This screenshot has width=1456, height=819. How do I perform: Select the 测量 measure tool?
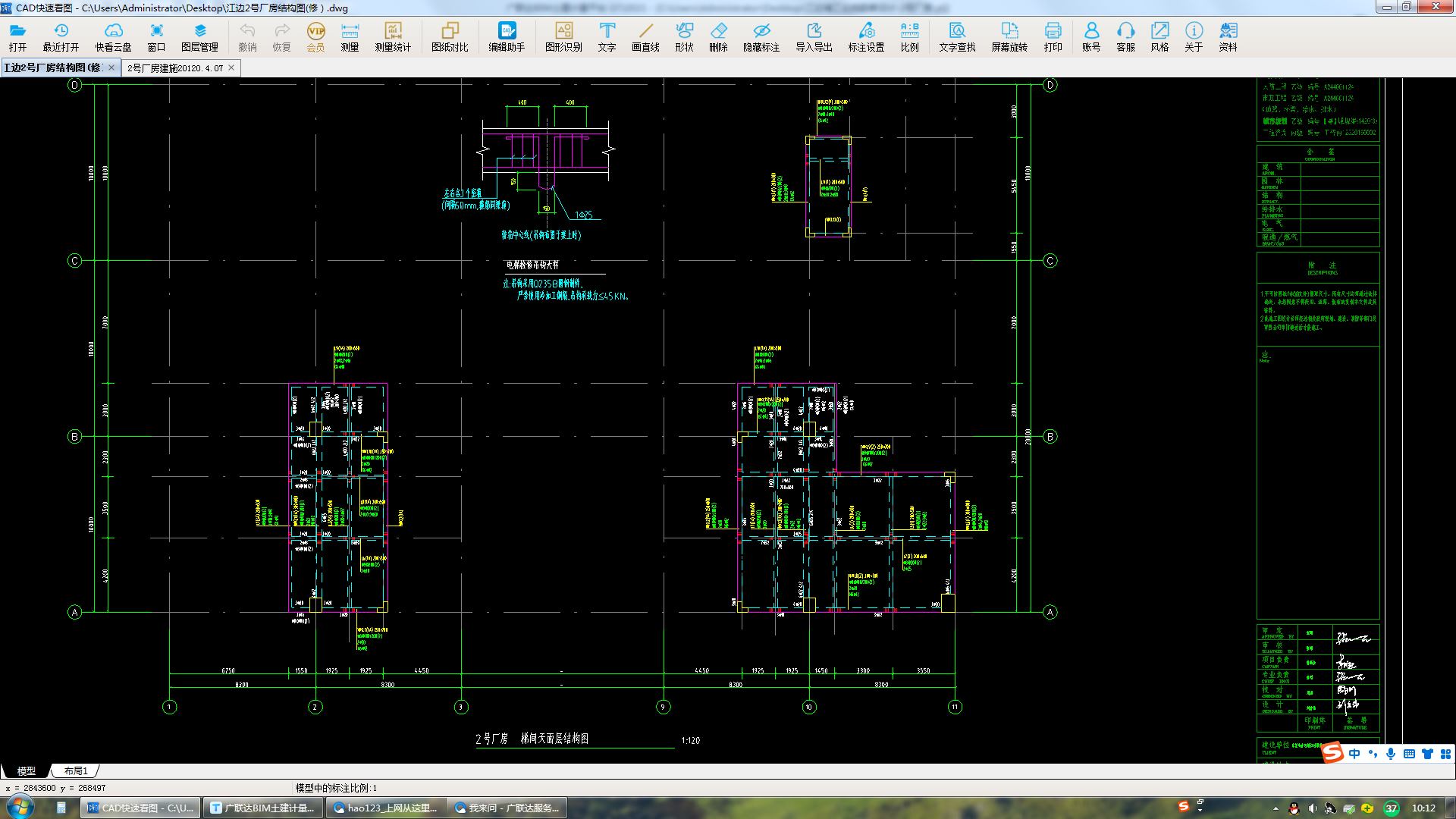[350, 37]
